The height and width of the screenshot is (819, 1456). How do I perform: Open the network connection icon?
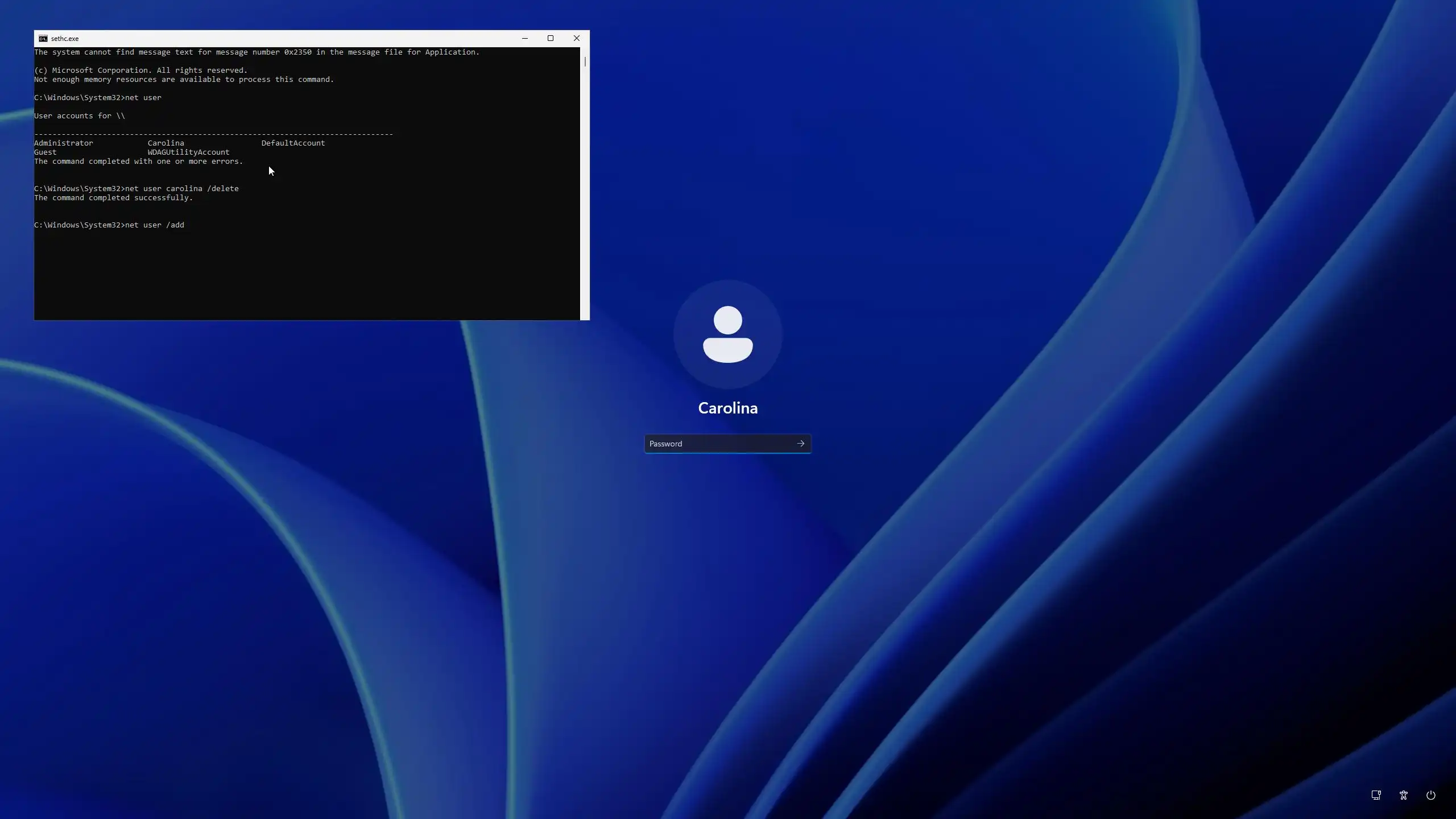click(x=1376, y=795)
